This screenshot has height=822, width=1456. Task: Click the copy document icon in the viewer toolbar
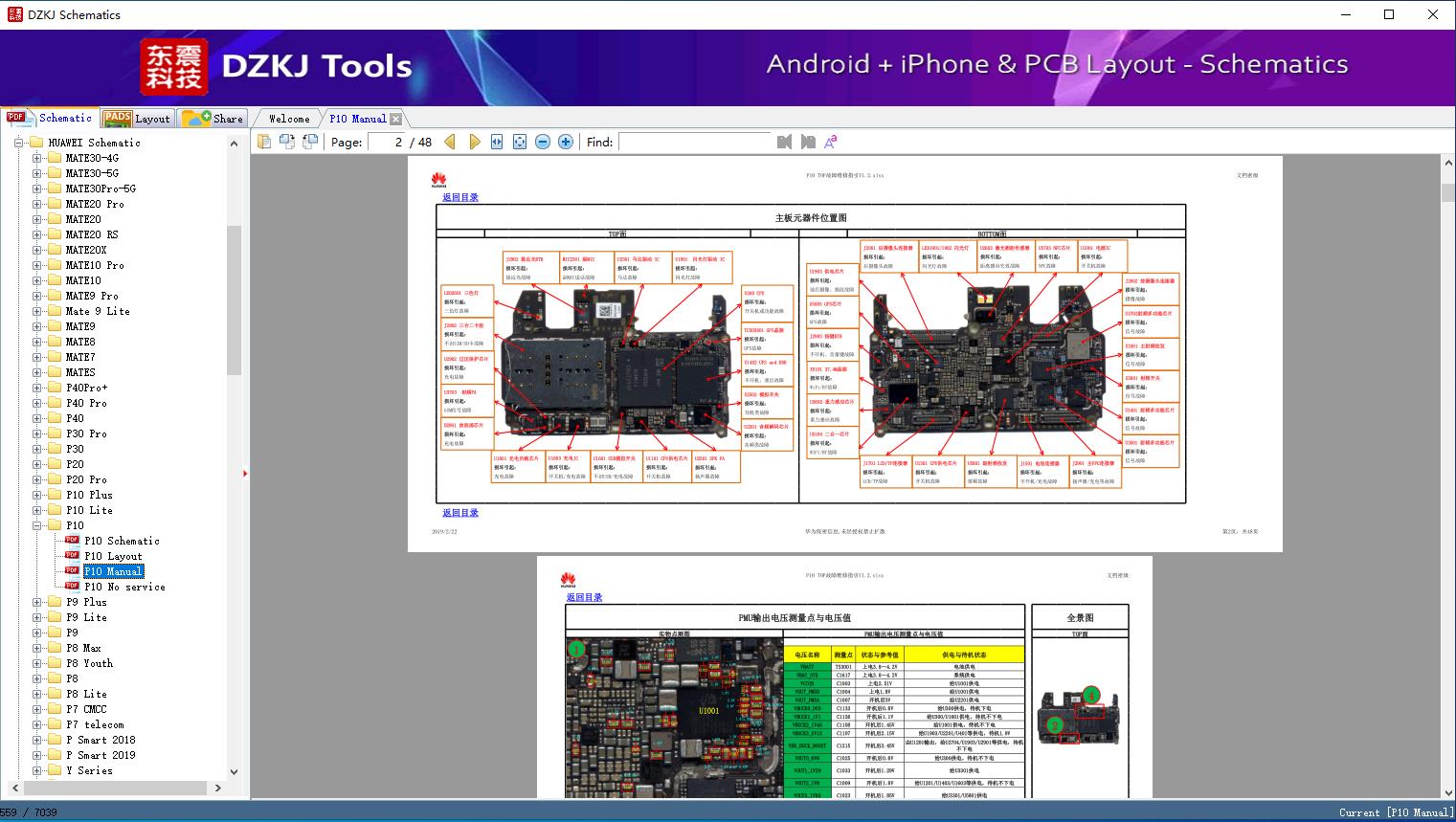(263, 142)
